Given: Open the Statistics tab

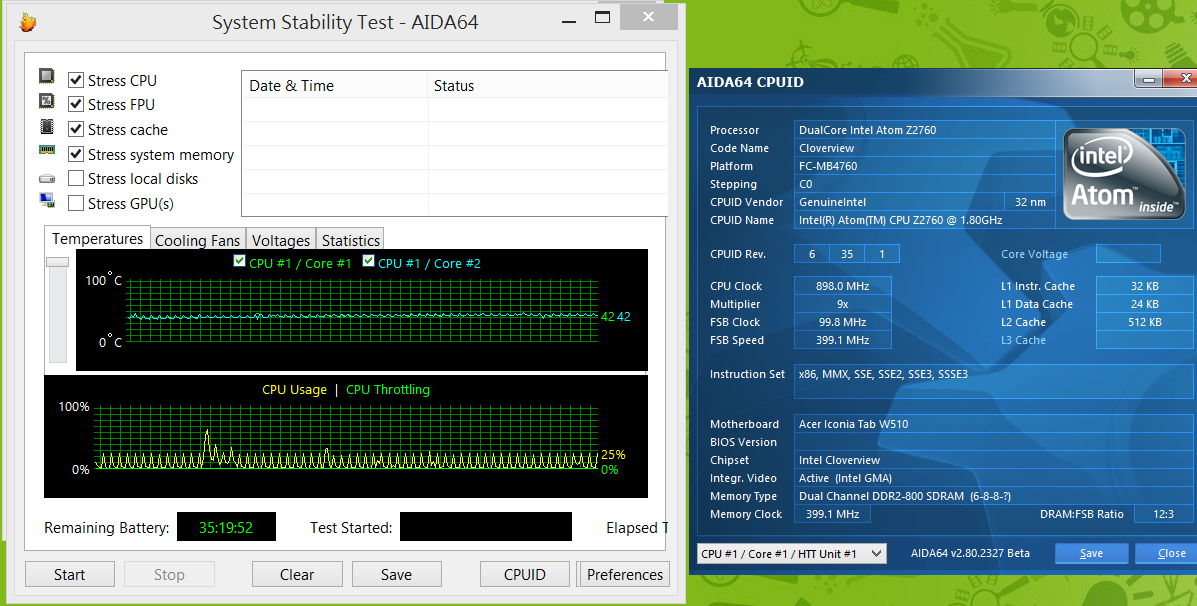Looking at the screenshot, I should tap(350, 240).
